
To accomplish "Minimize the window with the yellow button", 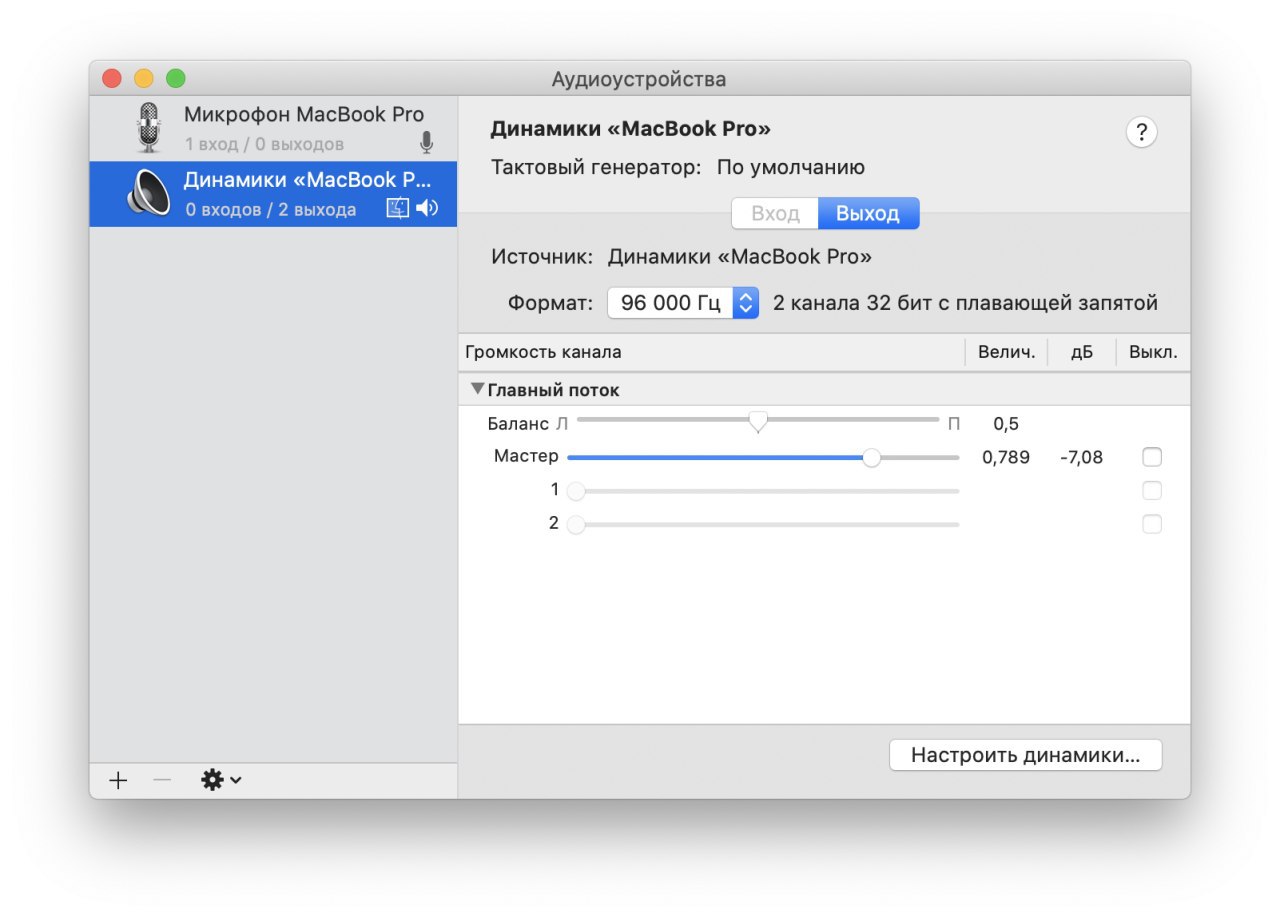I will point(144,78).
